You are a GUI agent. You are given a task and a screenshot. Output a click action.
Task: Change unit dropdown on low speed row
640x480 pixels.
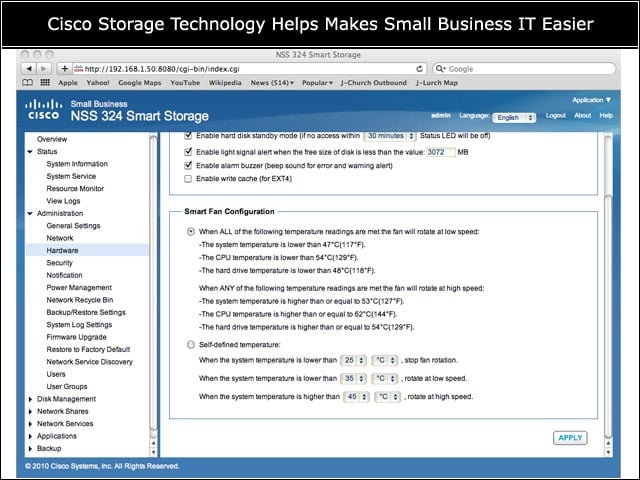[385, 378]
